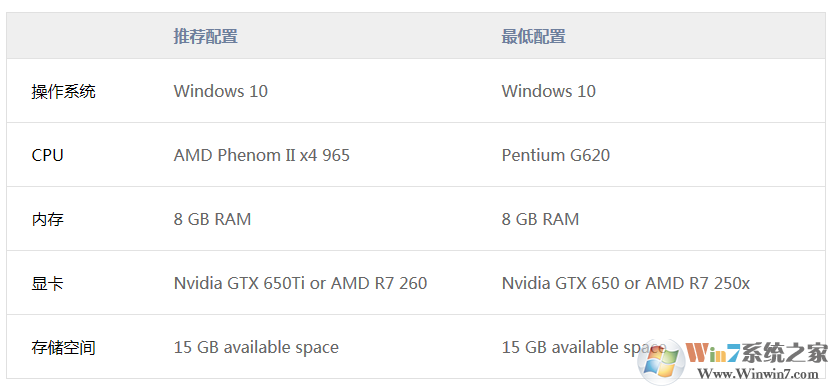Click the Win7系统之家 watermark text

[757, 353]
